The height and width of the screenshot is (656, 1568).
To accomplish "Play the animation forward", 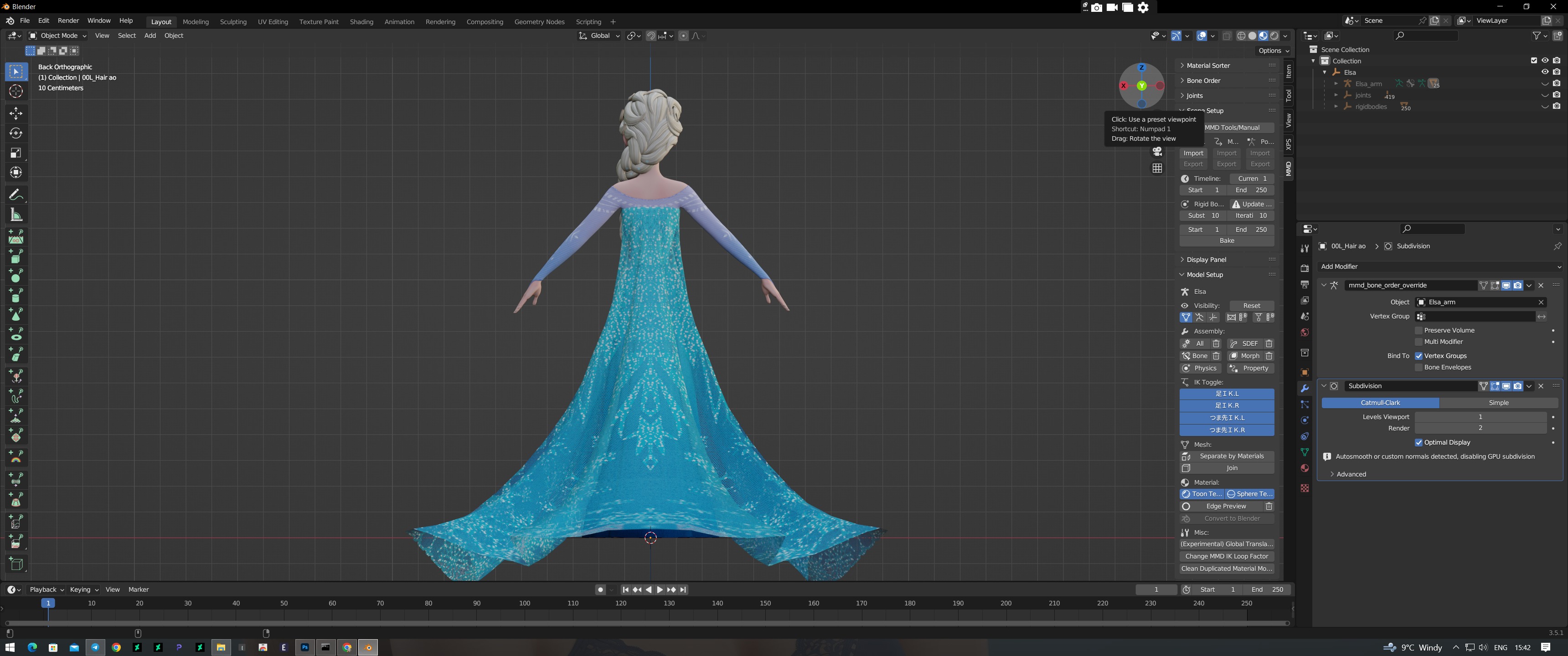I will click(x=660, y=589).
